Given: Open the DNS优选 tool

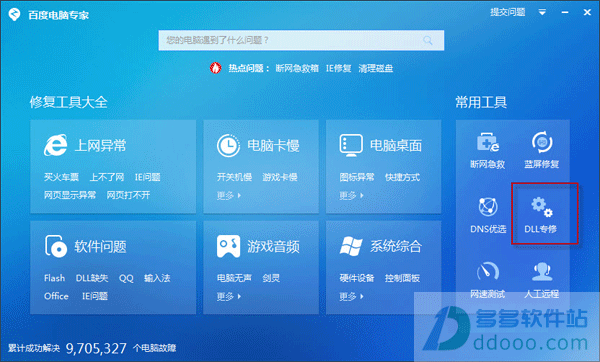Looking at the screenshot, I should (x=488, y=215).
